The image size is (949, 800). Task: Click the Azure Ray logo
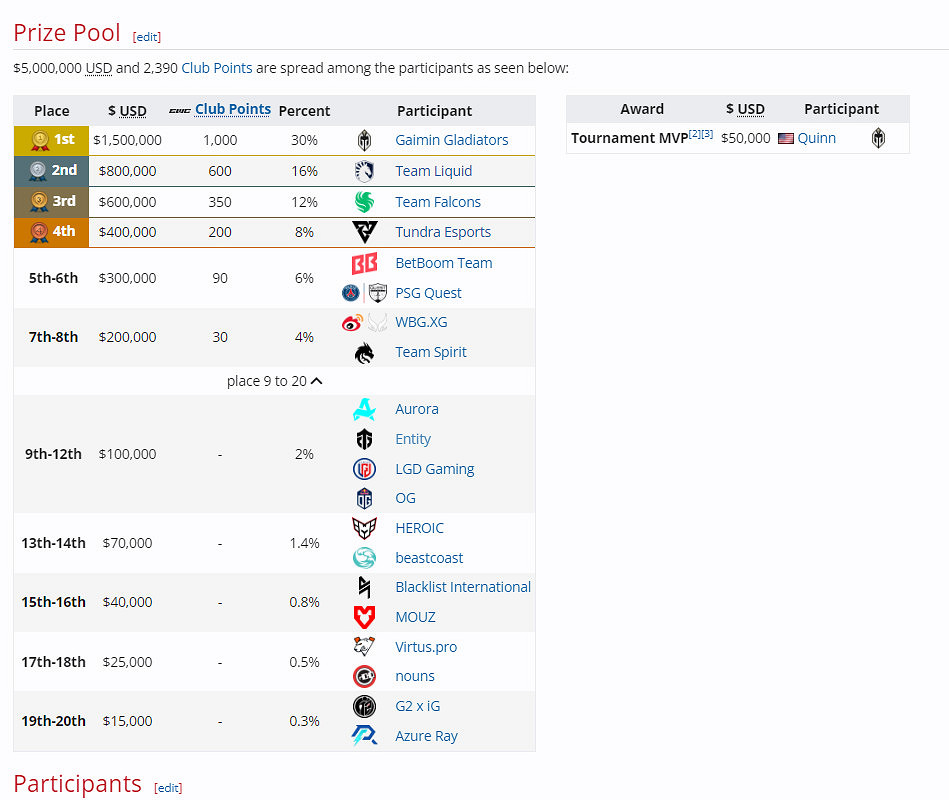[x=365, y=735]
